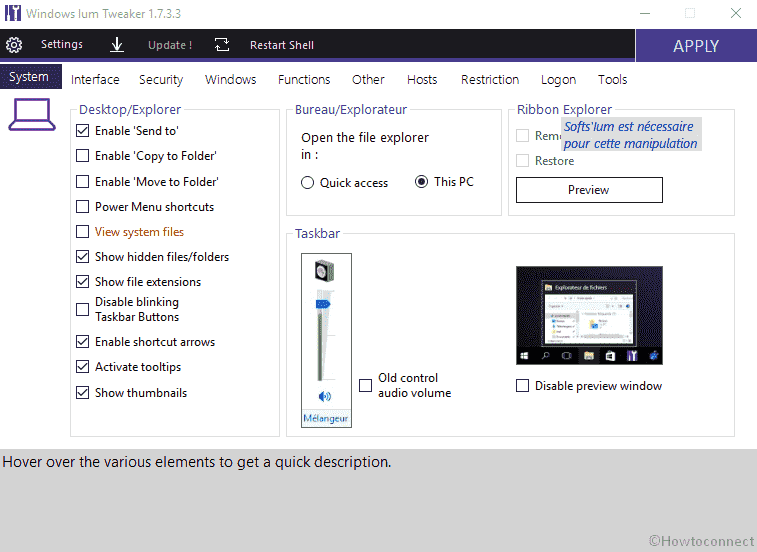Check Enable 'Move to Folder'

click(83, 182)
